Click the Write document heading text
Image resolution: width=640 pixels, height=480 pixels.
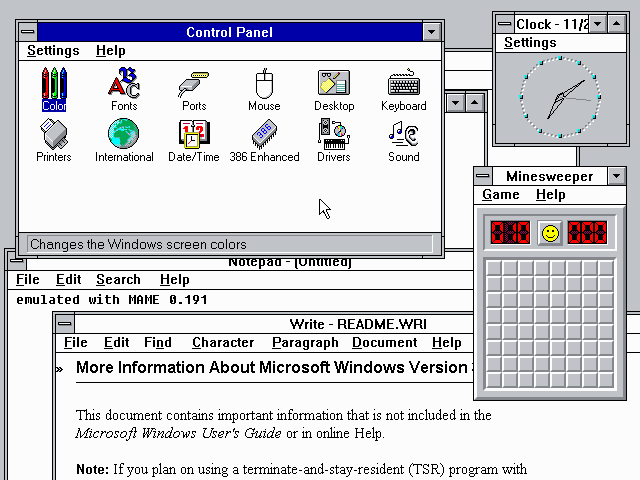coord(274,367)
